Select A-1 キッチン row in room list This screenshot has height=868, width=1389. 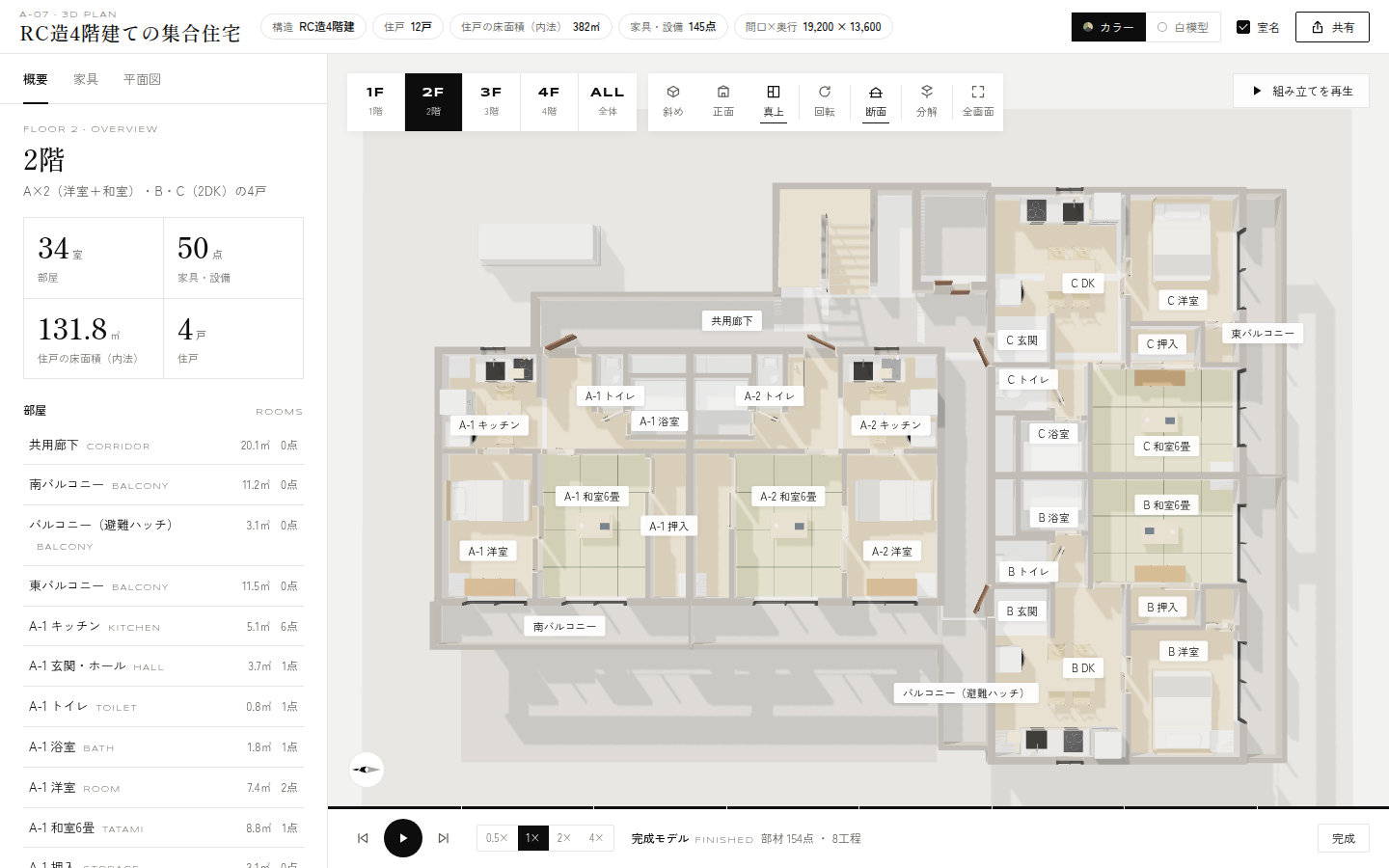pos(163,627)
